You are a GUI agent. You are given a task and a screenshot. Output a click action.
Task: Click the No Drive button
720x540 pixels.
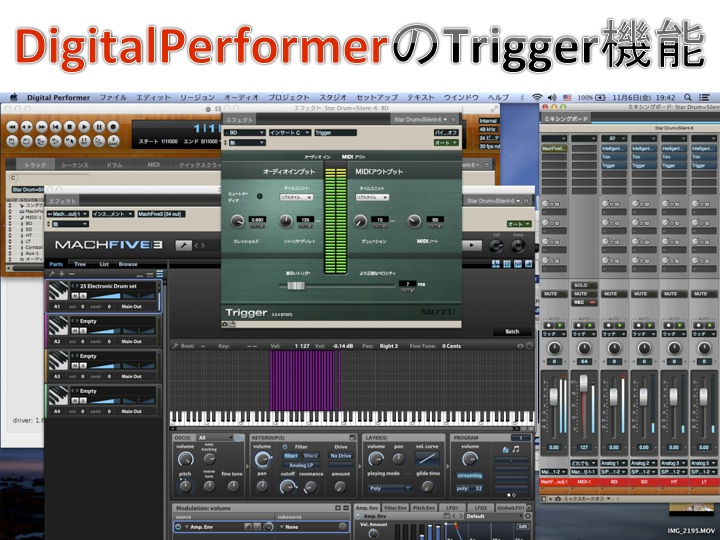[x=341, y=456]
